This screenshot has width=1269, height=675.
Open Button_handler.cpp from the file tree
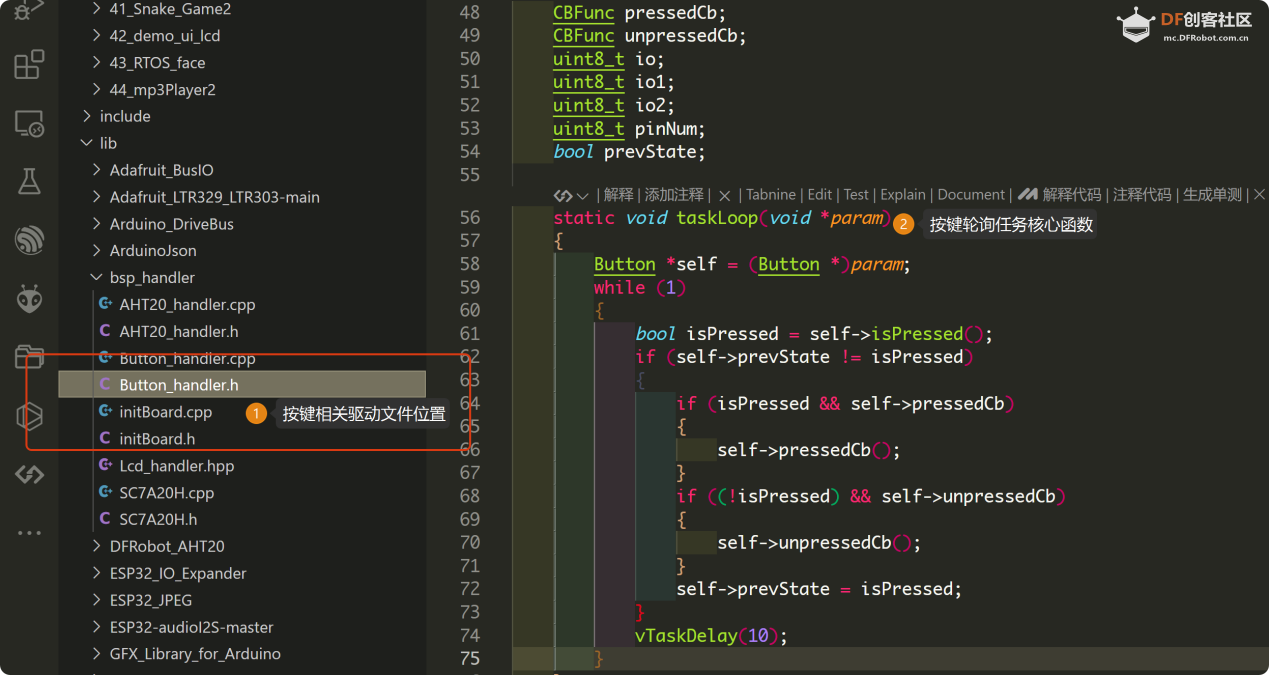(186, 358)
